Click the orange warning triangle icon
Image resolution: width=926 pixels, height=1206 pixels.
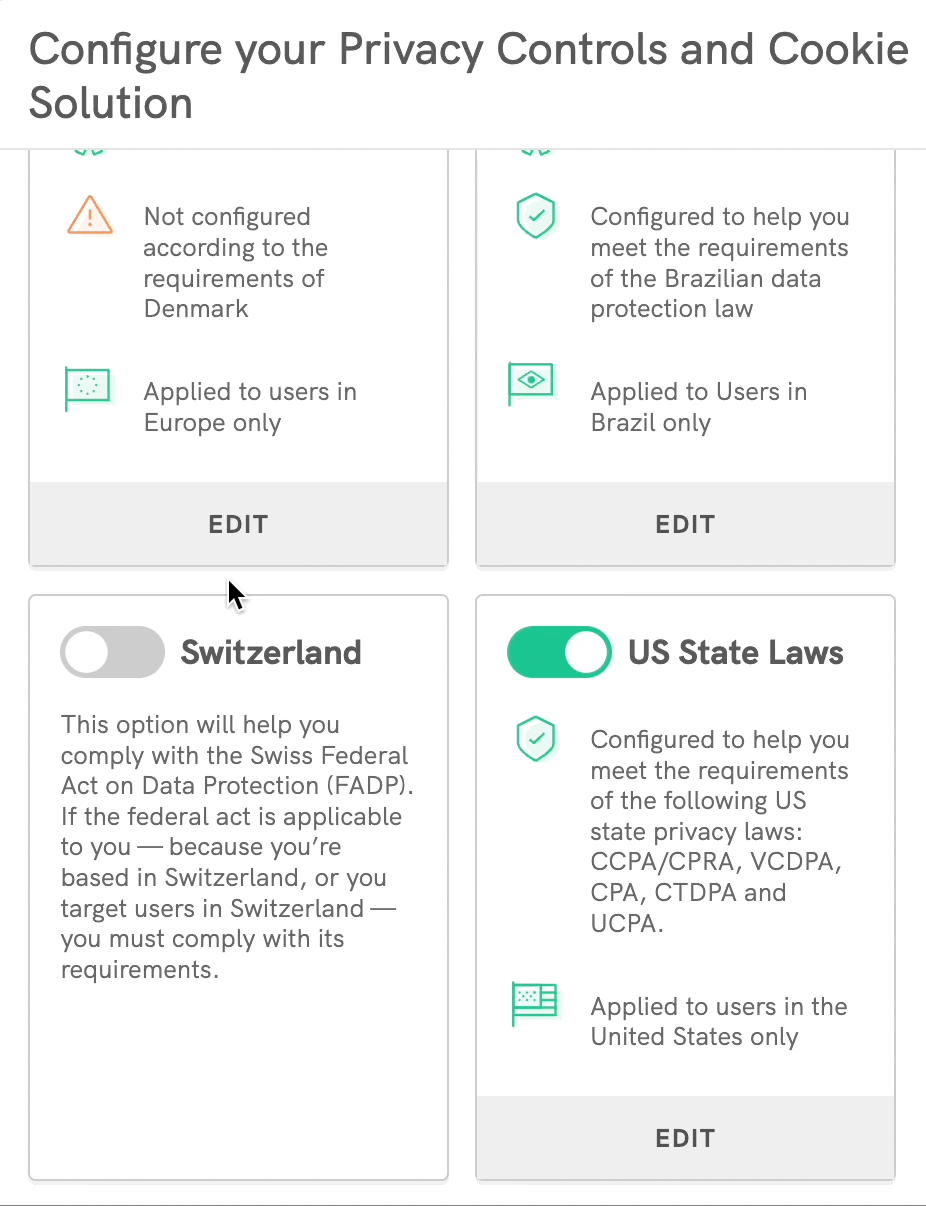(x=89, y=215)
